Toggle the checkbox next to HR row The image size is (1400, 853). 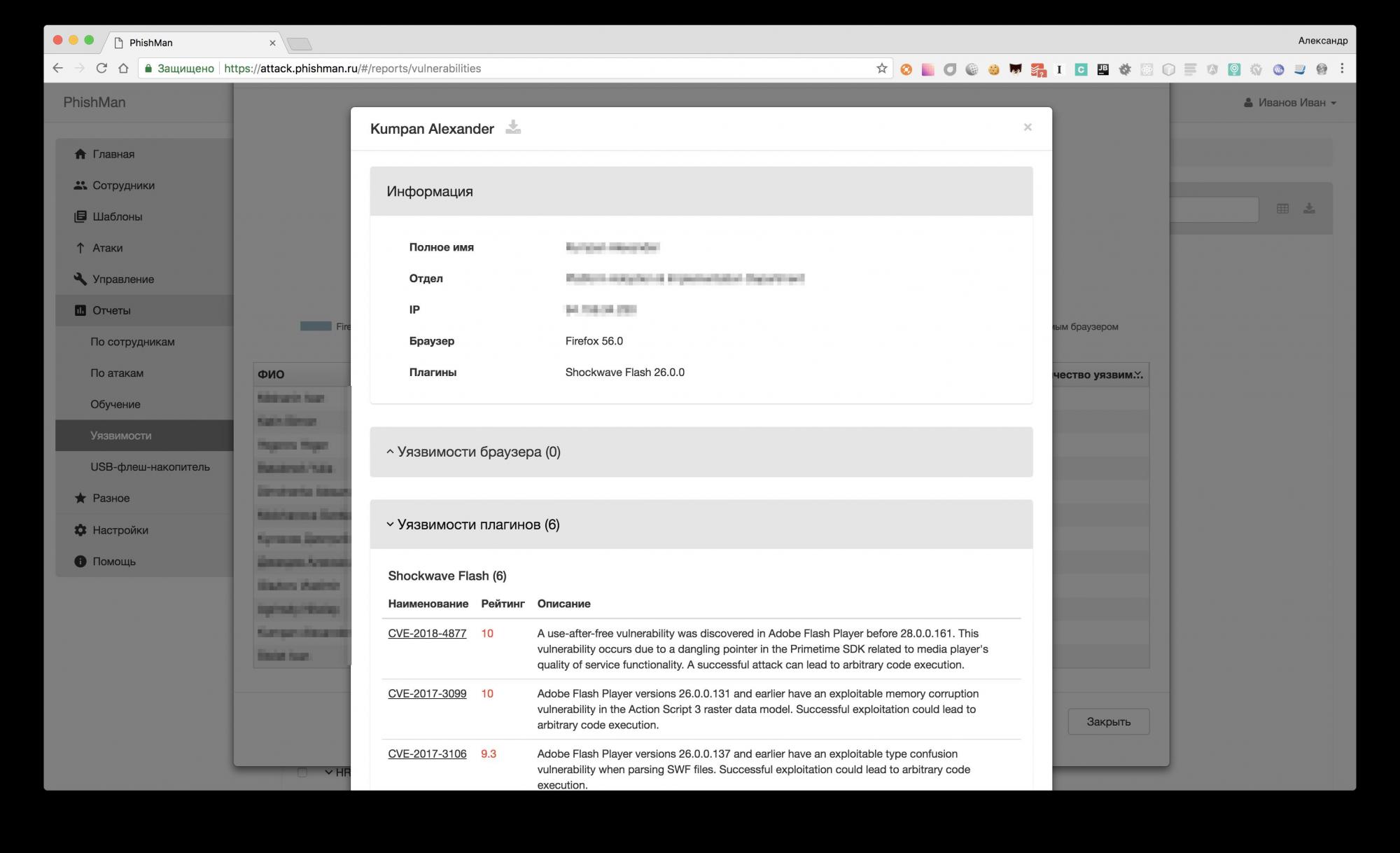click(x=302, y=772)
